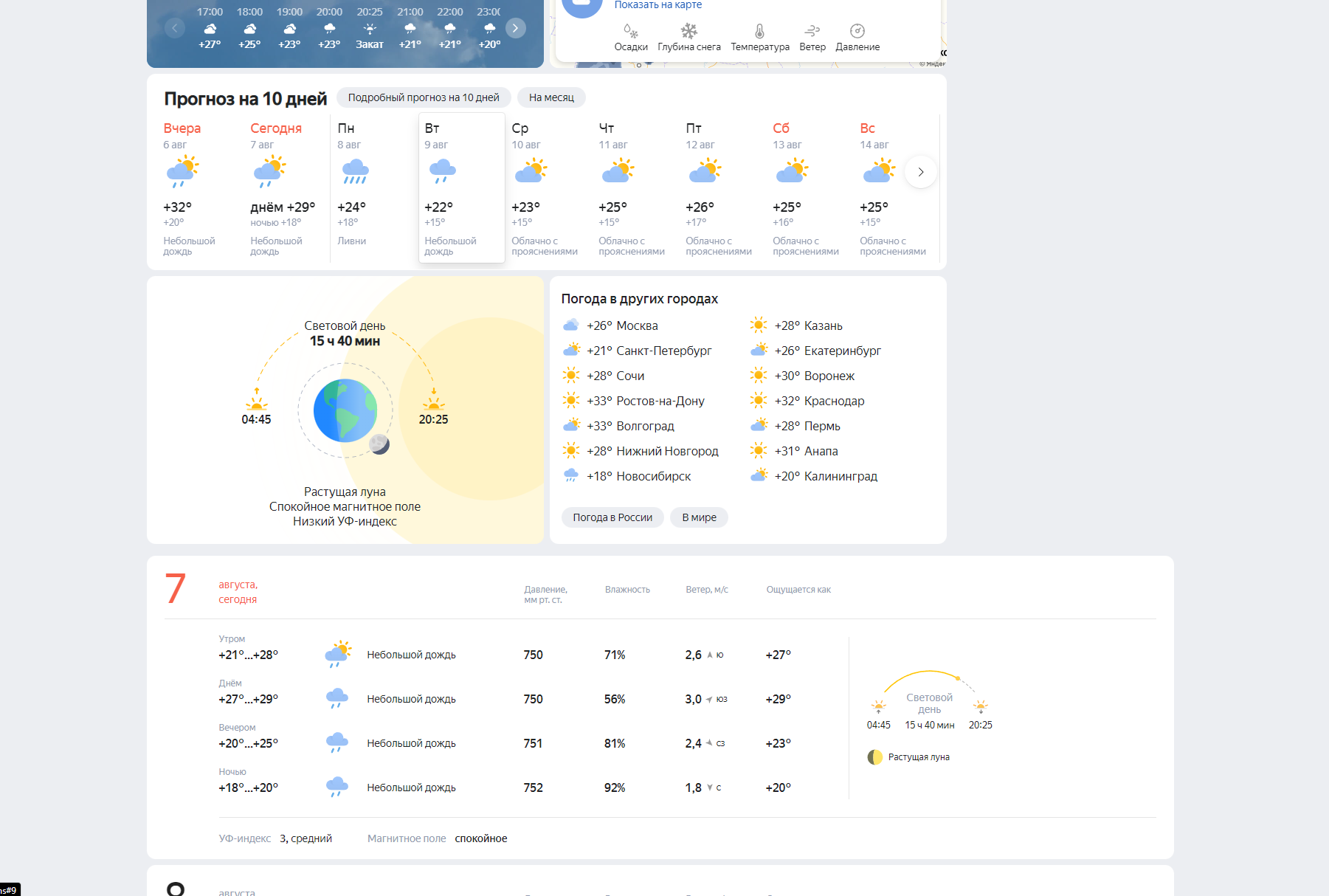Open Подробный прогноз на 10 дней
The image size is (1329, 896).
point(424,97)
